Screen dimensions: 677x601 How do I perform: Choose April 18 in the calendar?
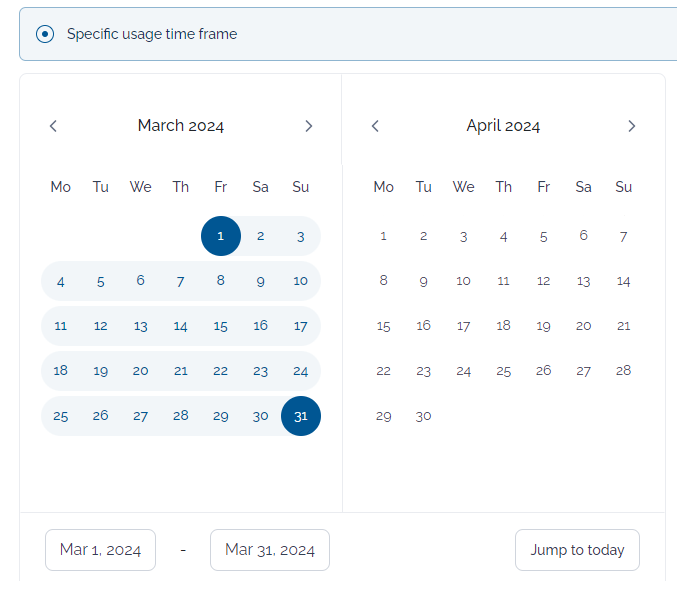click(503, 326)
